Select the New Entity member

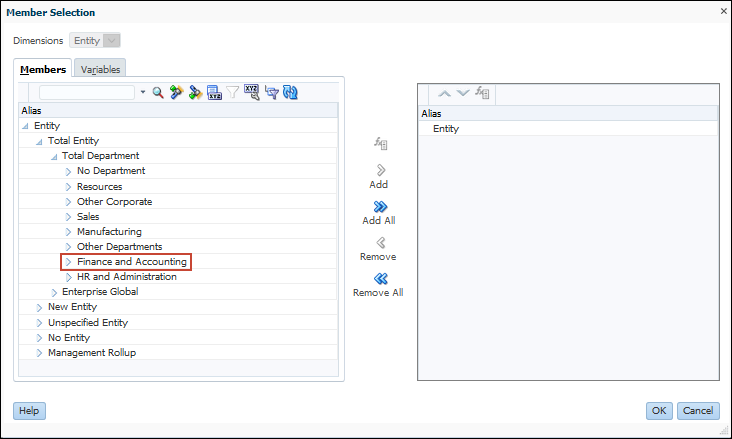click(72, 307)
